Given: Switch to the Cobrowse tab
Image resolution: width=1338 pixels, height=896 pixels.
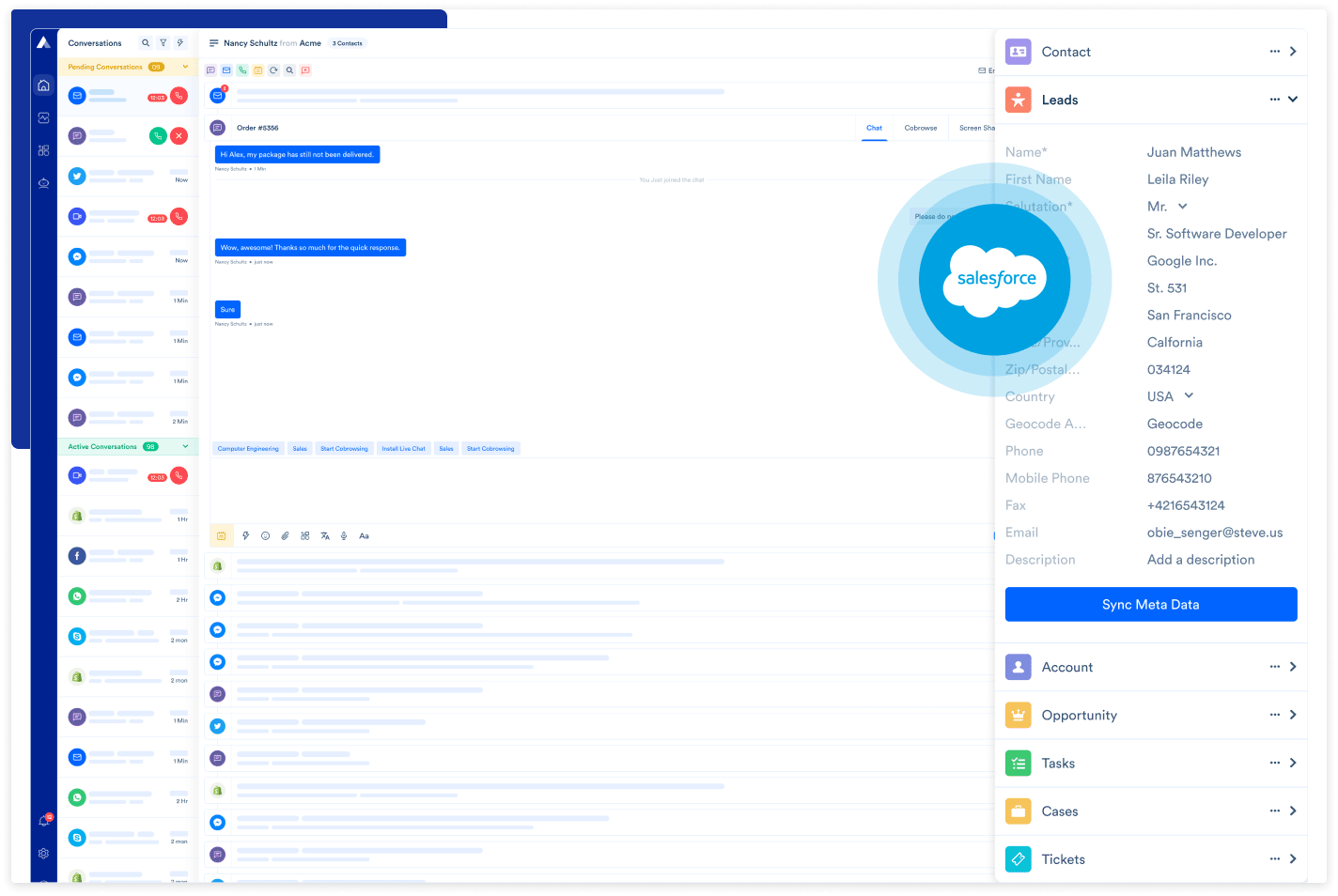Looking at the screenshot, I should tap(921, 128).
